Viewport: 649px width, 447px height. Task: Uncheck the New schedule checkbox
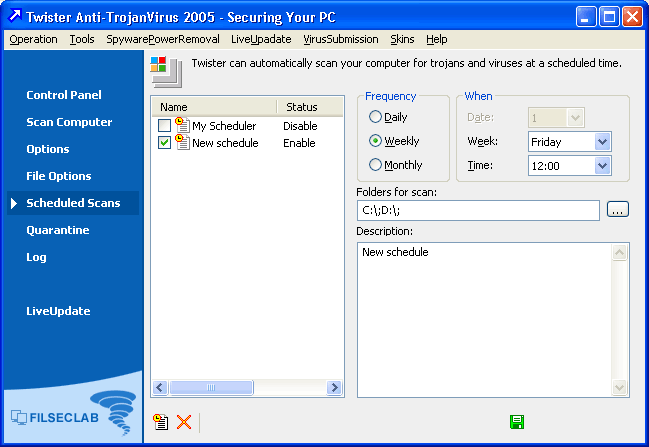(x=165, y=143)
